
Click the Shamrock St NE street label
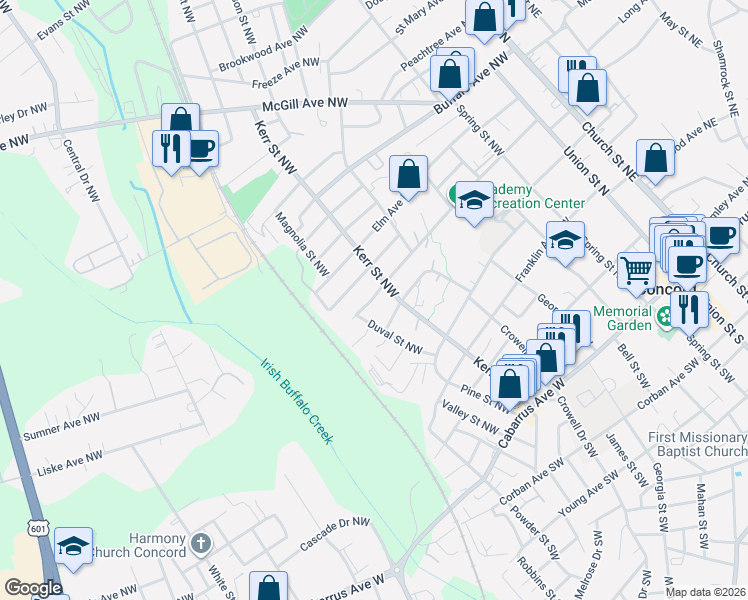(726, 78)
